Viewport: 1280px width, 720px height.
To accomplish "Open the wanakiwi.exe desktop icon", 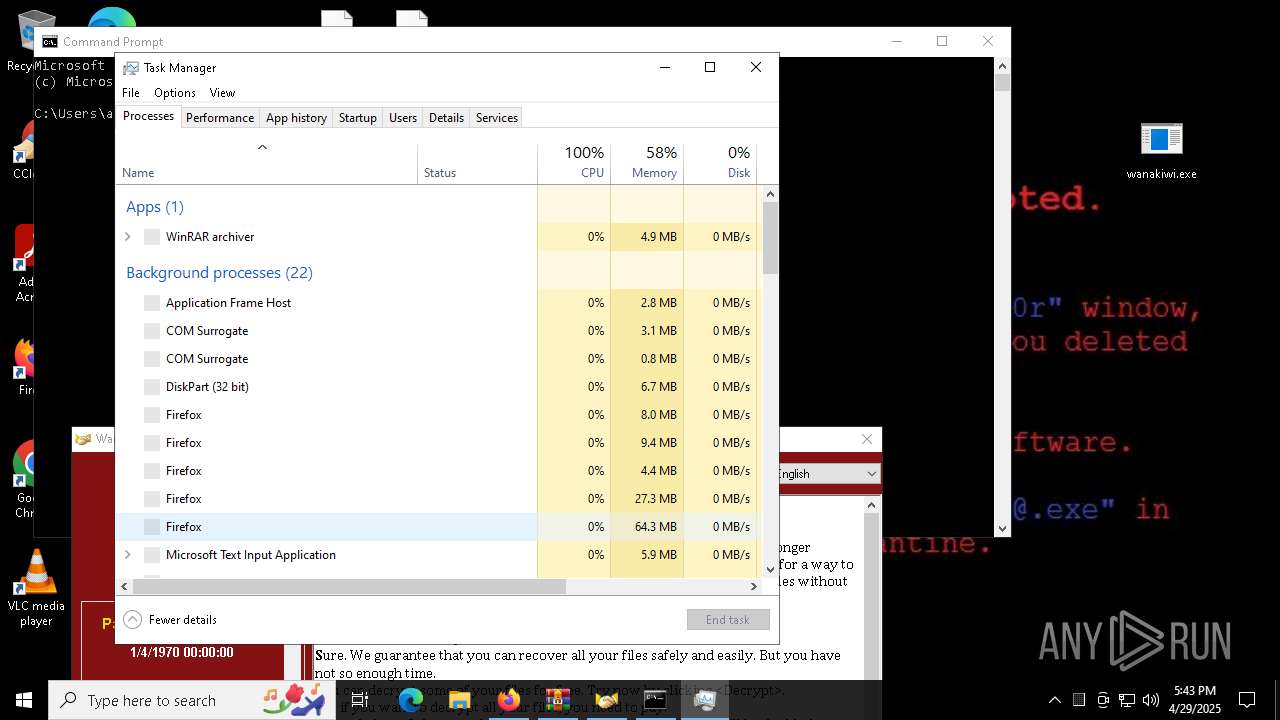I will (x=1161, y=151).
